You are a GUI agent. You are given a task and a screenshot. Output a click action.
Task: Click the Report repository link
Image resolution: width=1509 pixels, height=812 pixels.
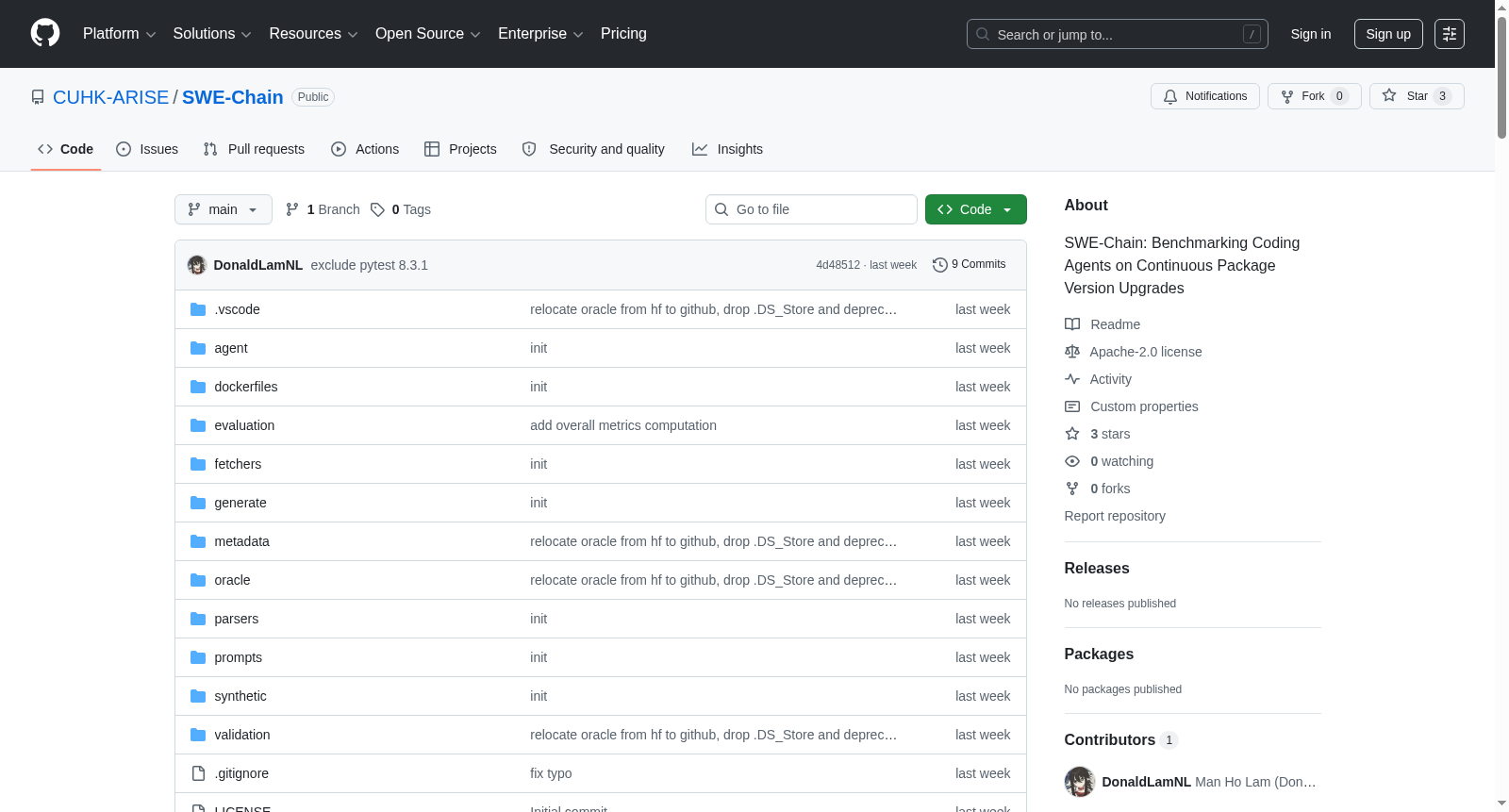tap(1115, 516)
